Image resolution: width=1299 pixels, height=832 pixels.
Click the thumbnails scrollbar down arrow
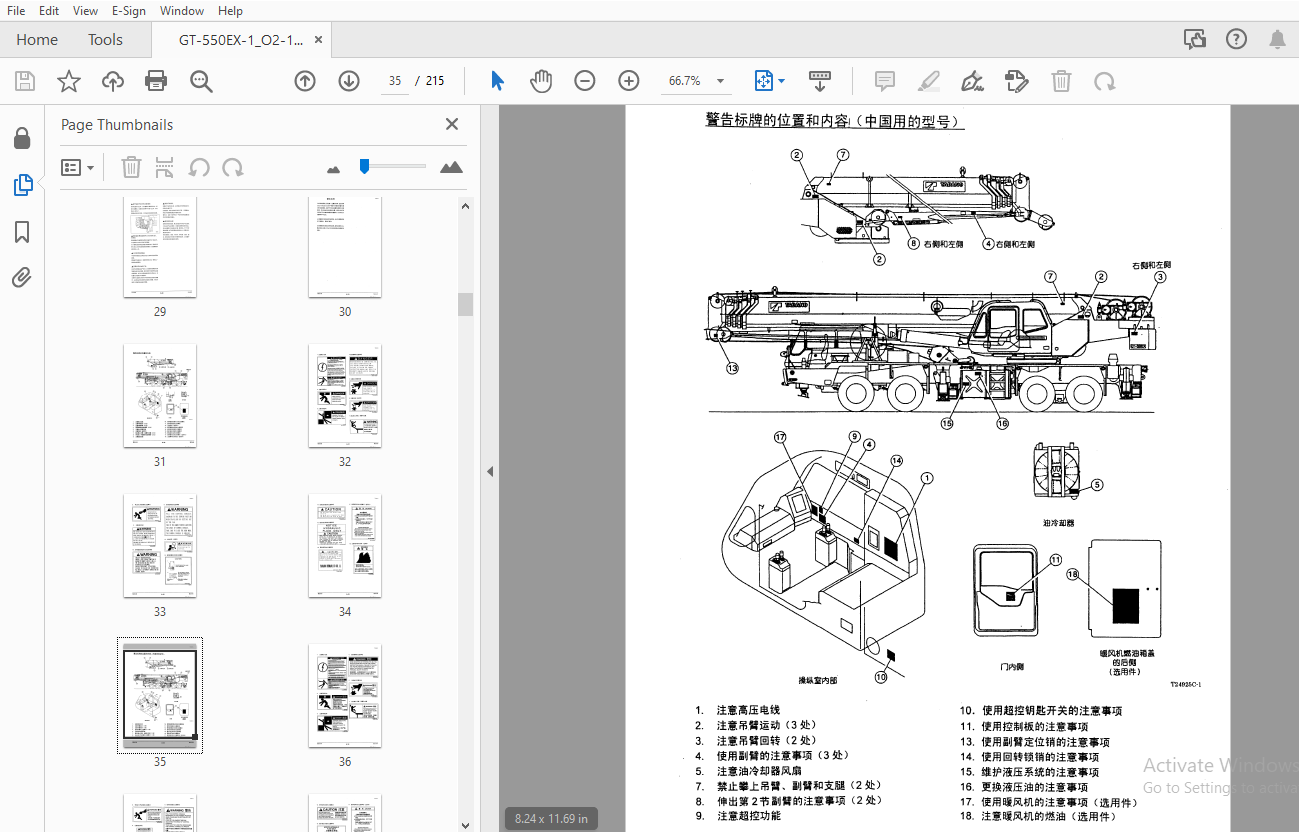pyautogui.click(x=465, y=824)
